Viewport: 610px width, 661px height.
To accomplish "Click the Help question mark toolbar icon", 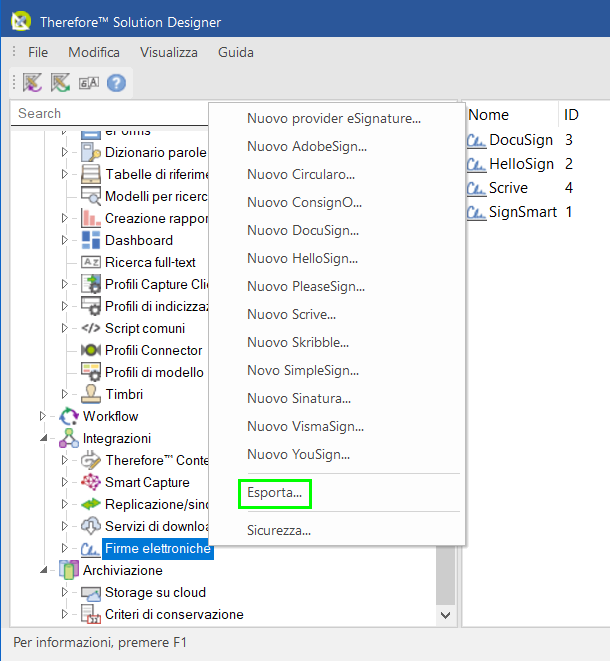I will click(x=116, y=83).
